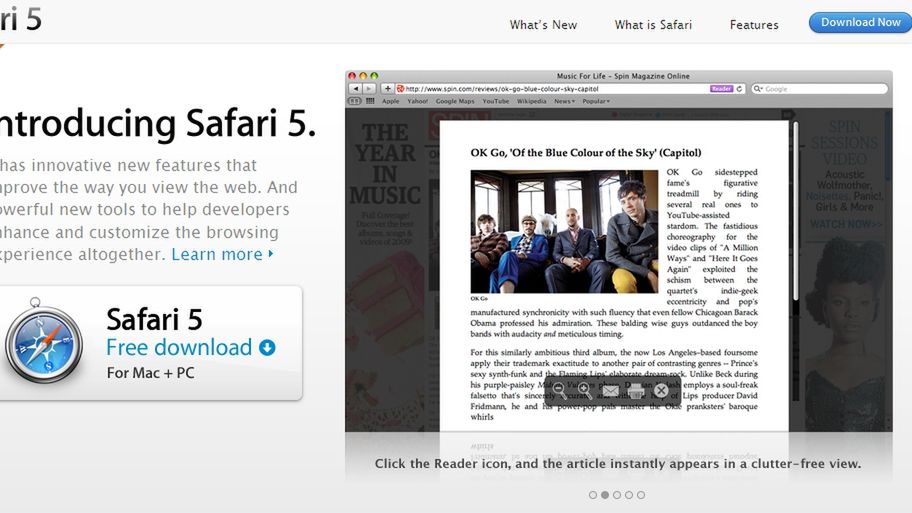The height and width of the screenshot is (513, 912).
Task: Click the Reader zoom out magnifier
Action: [x=559, y=390]
